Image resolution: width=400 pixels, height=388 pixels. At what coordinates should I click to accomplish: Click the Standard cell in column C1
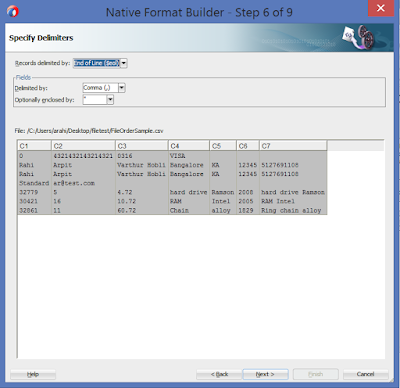coord(34,183)
